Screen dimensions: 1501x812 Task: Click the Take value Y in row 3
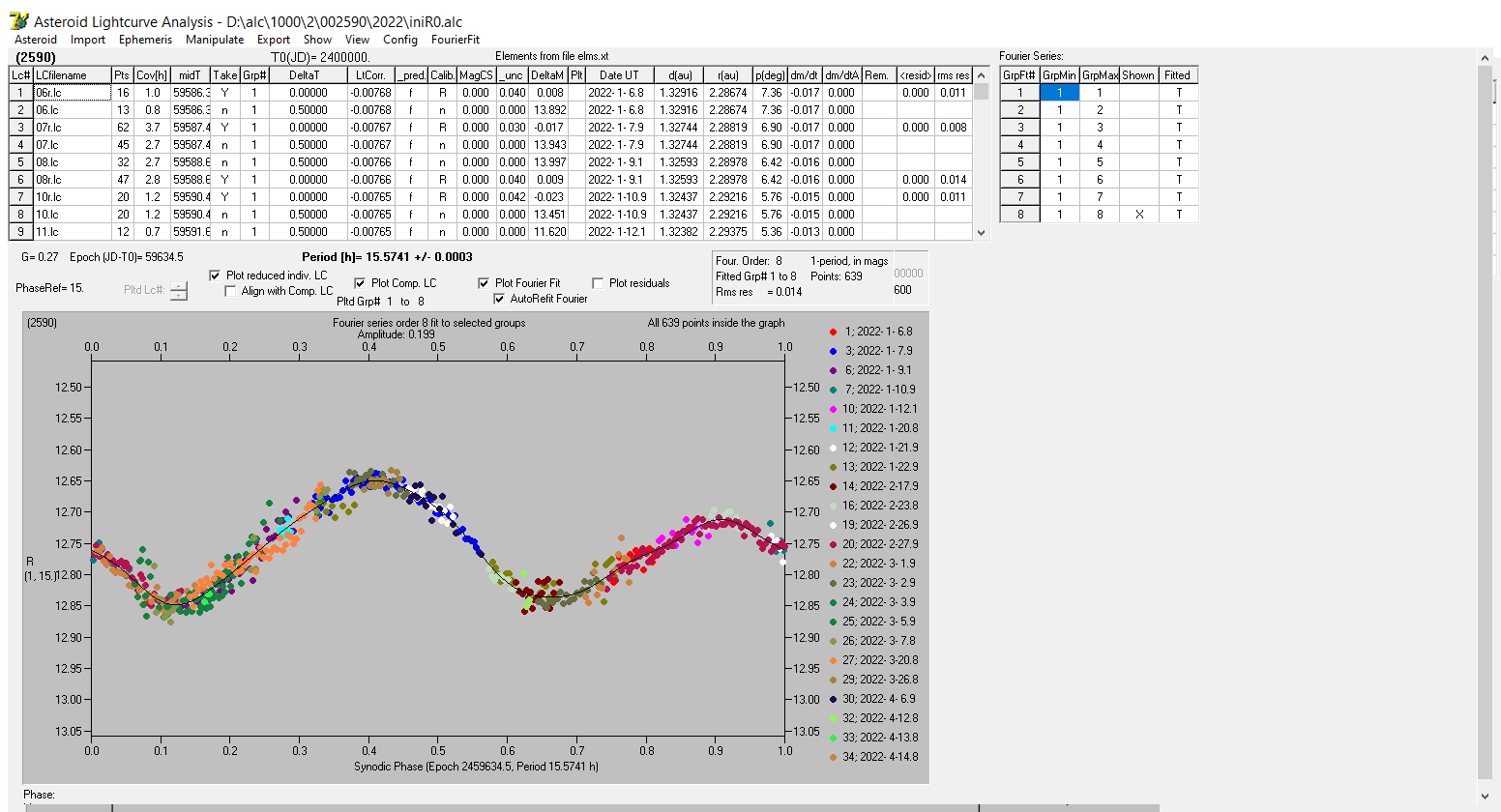click(x=225, y=128)
